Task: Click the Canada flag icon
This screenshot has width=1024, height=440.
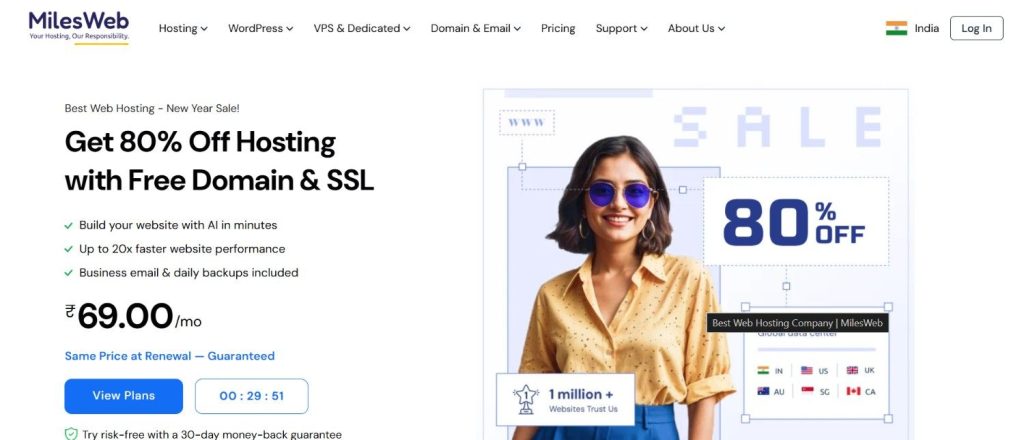Action: pyautogui.click(x=853, y=391)
